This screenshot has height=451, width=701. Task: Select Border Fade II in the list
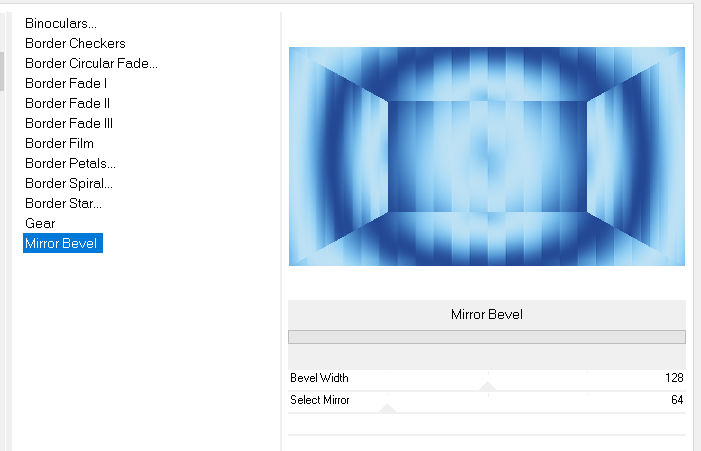click(67, 103)
